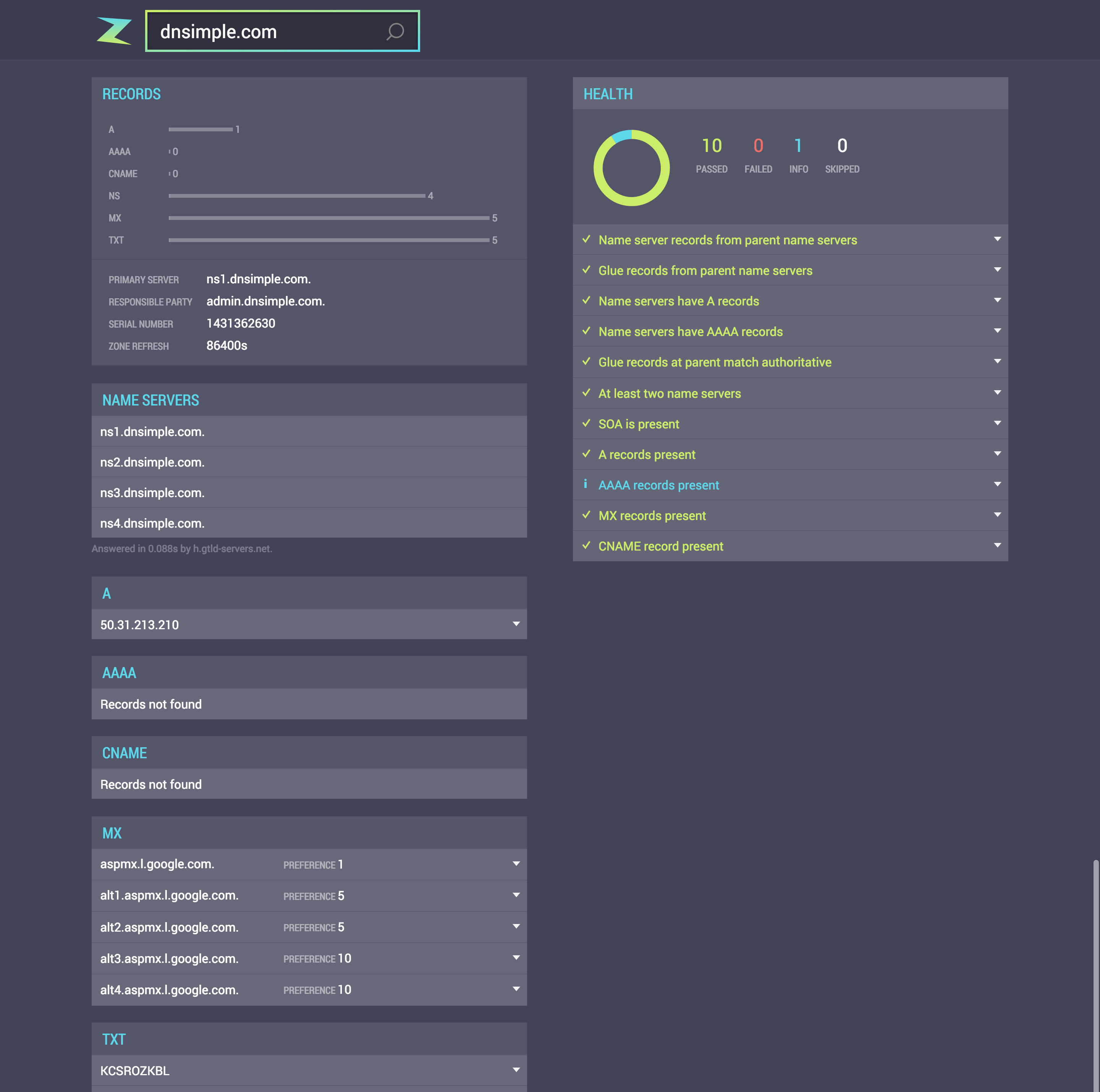1100x1092 pixels.
Task: Click the search magnifier icon
Action: point(395,31)
